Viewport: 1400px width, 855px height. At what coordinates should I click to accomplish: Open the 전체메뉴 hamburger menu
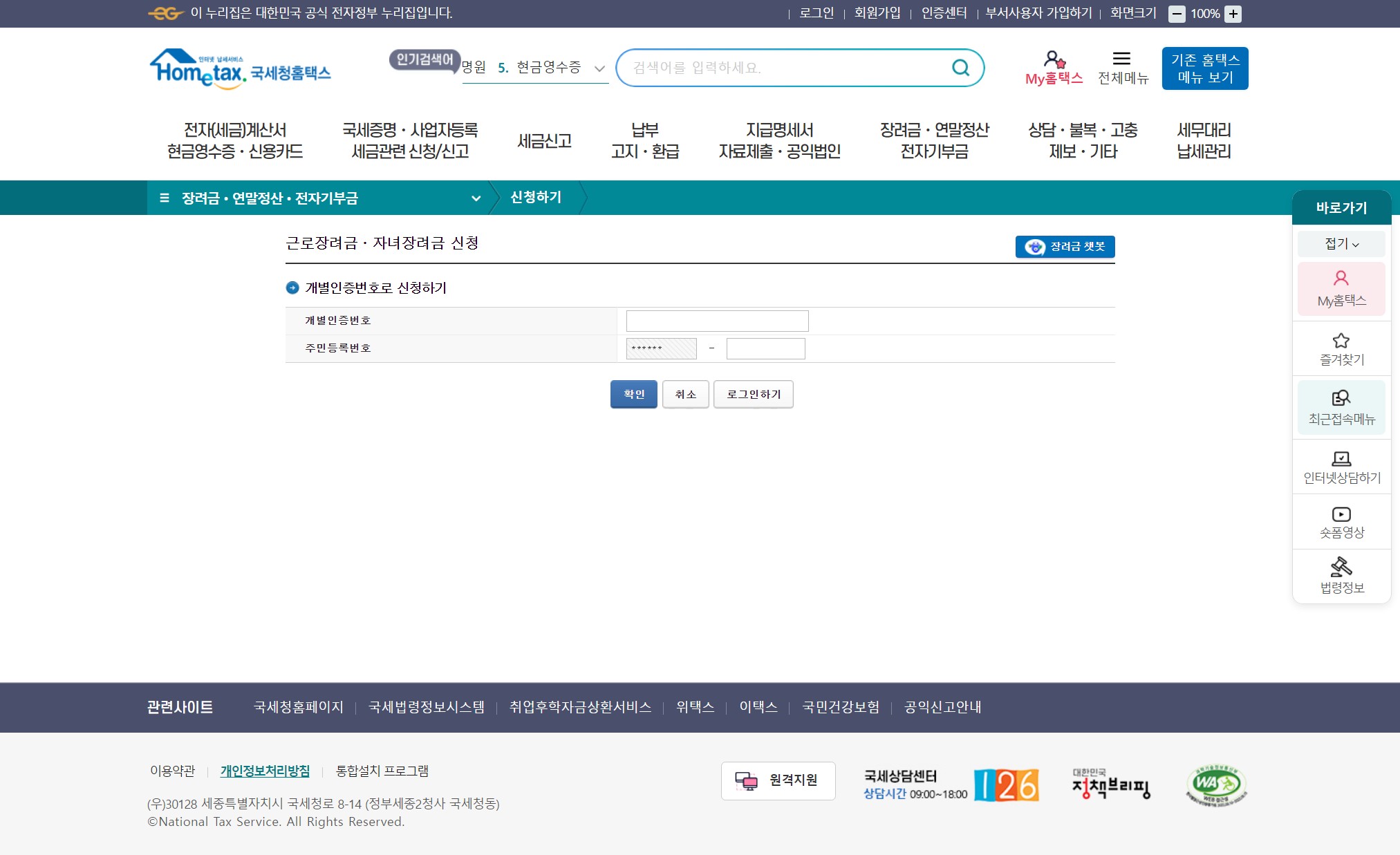click(1122, 68)
